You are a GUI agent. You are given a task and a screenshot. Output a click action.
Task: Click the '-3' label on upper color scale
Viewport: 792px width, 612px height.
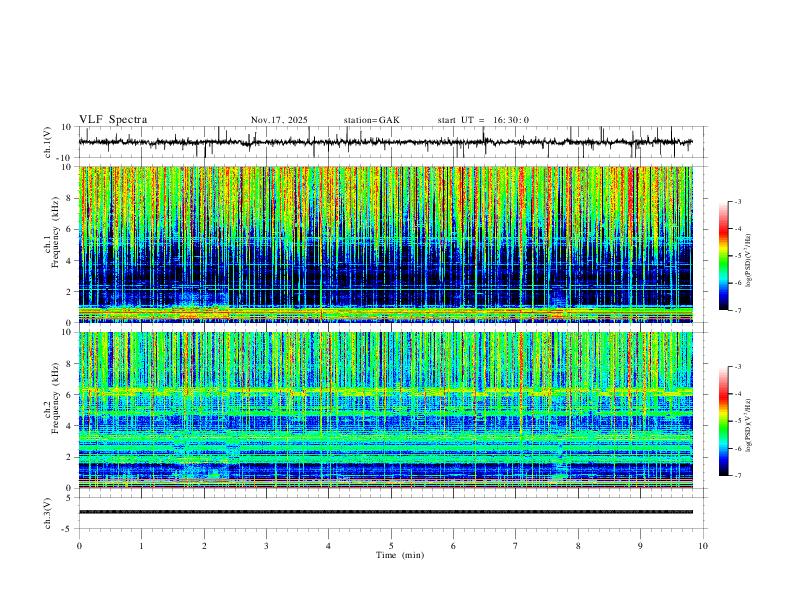pos(738,201)
